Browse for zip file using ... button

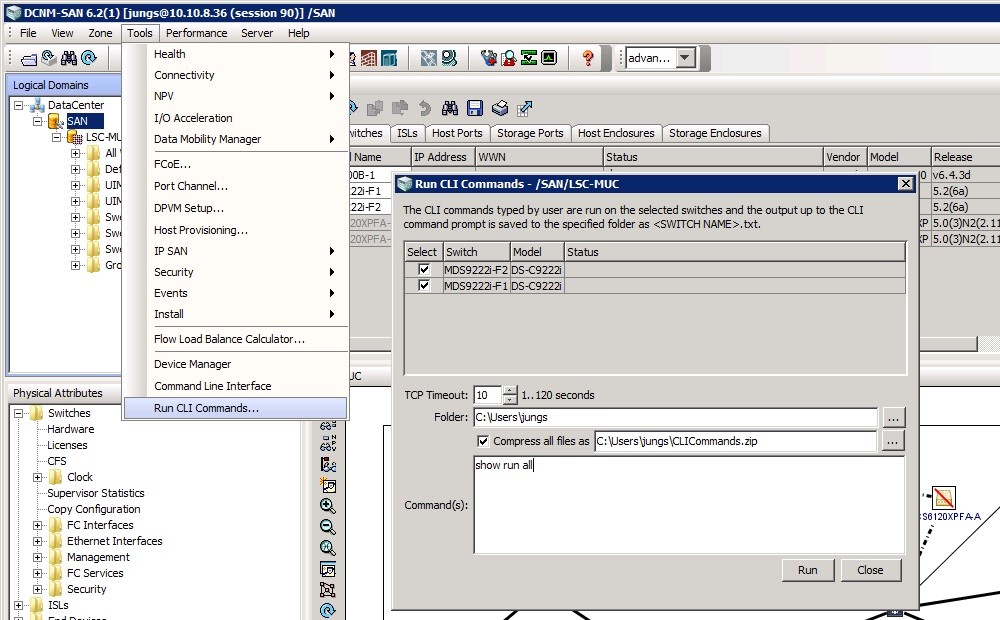click(893, 441)
